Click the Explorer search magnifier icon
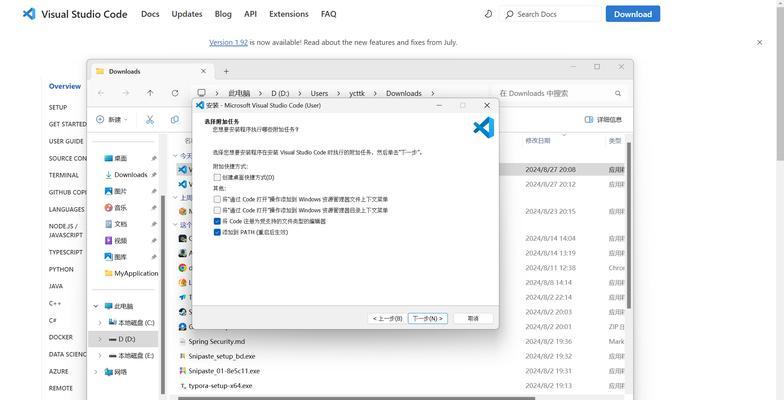The height and width of the screenshot is (400, 784). tap(618, 94)
